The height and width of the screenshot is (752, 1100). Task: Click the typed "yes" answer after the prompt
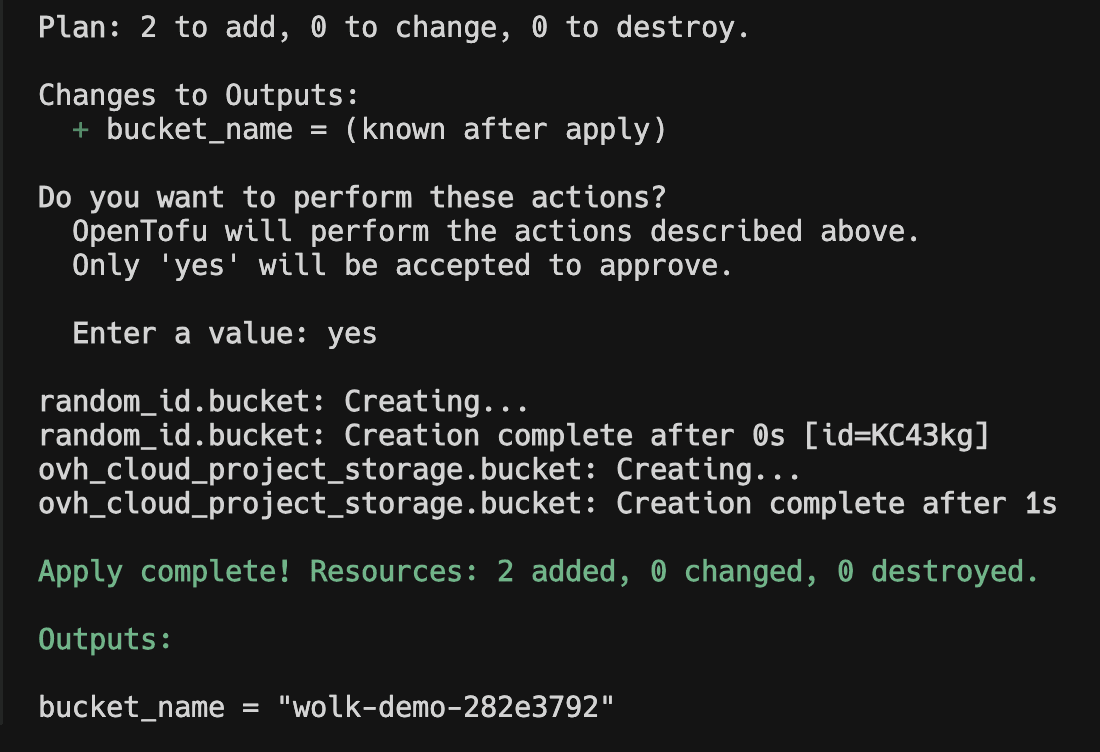coord(352,333)
